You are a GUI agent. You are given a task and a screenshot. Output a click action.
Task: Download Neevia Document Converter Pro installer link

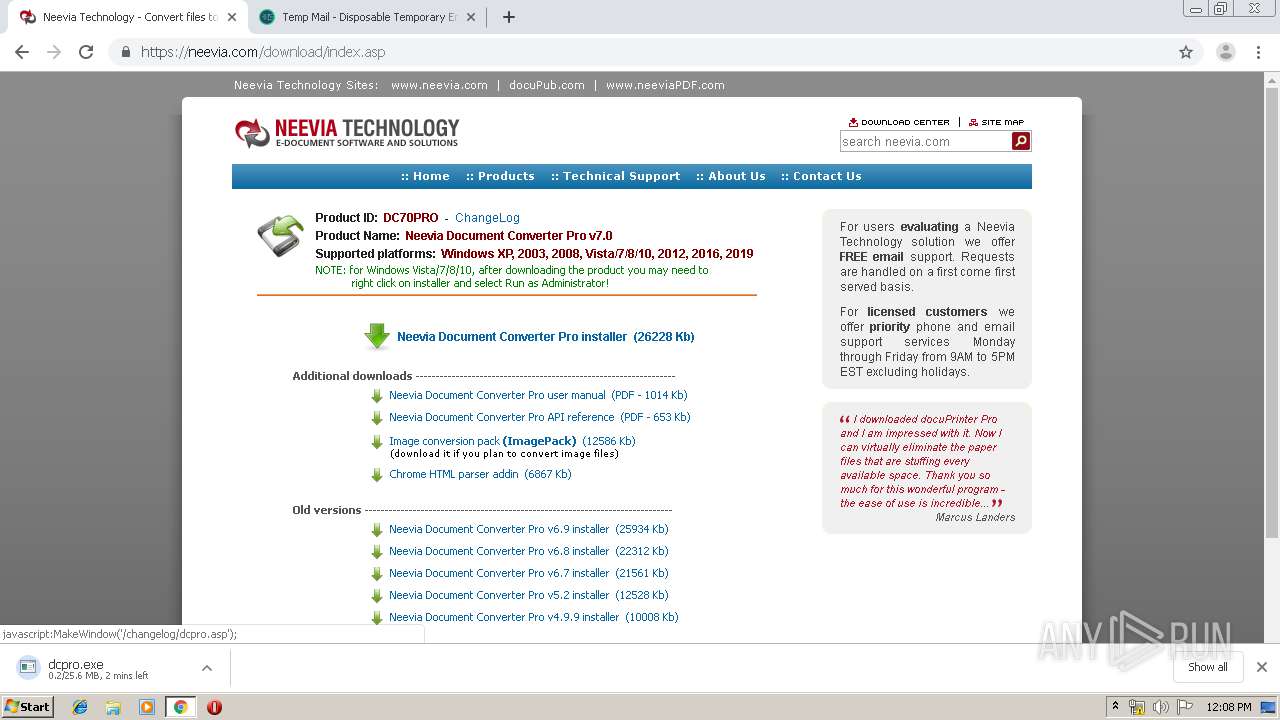pyautogui.click(x=545, y=337)
